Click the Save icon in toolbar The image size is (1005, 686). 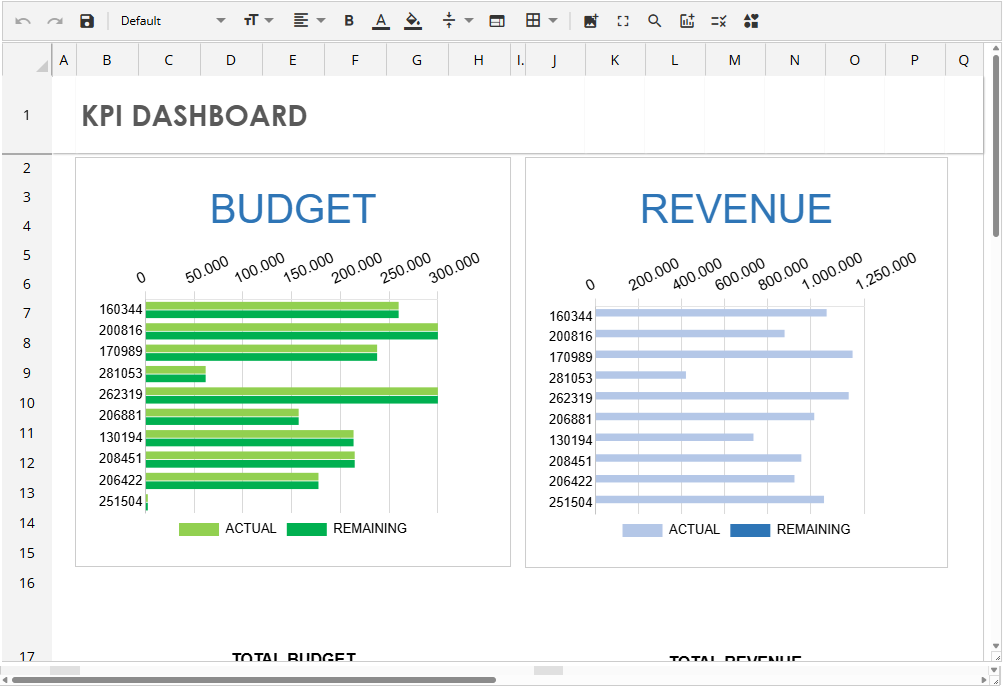coord(87,21)
